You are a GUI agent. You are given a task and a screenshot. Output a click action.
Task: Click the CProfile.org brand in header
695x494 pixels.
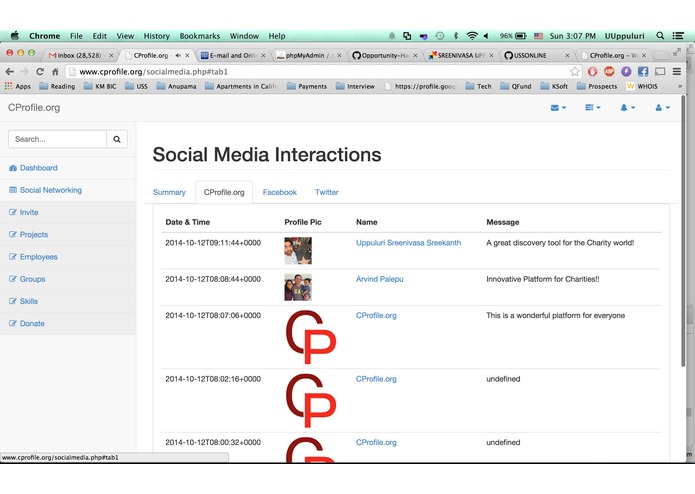pos(34,108)
